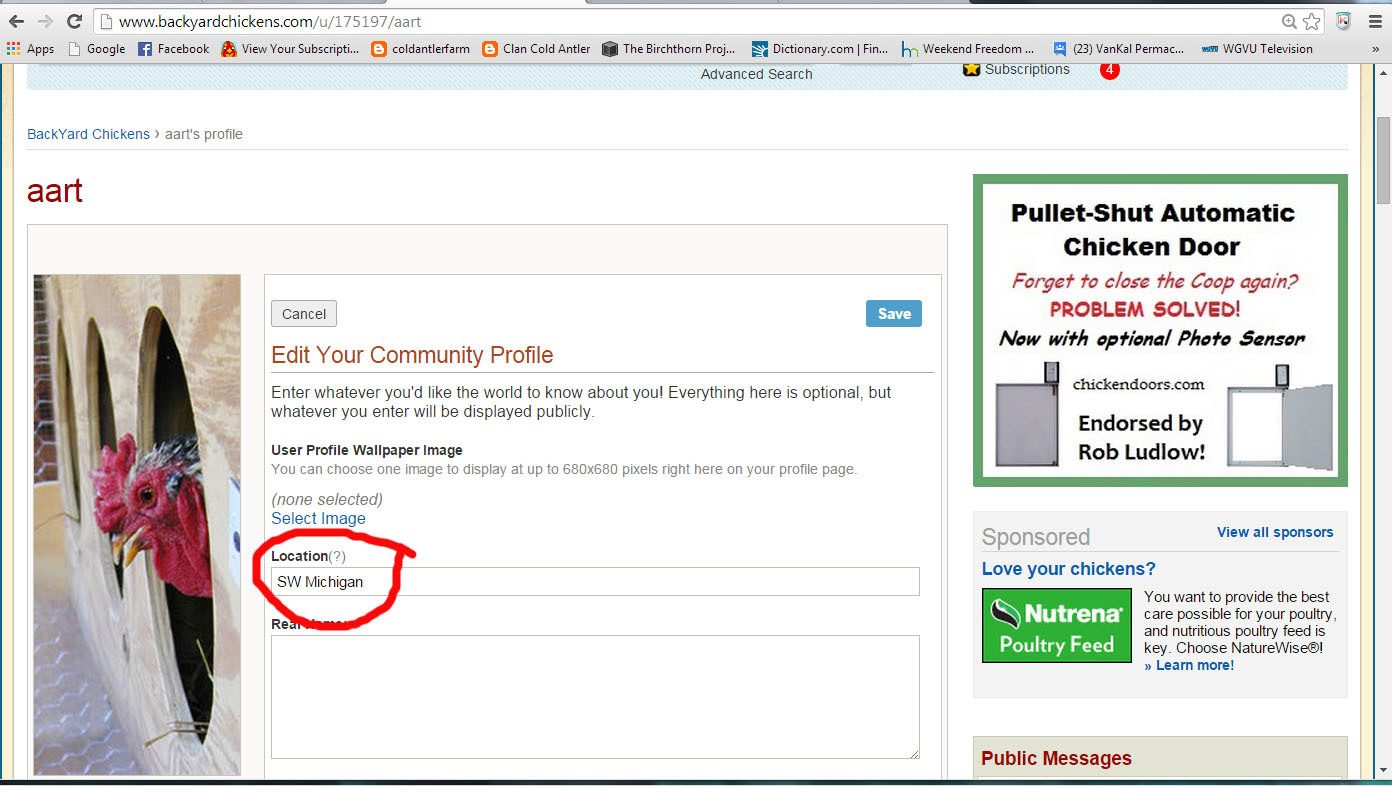Expand the bookmarks overflow chevron

(1378, 49)
